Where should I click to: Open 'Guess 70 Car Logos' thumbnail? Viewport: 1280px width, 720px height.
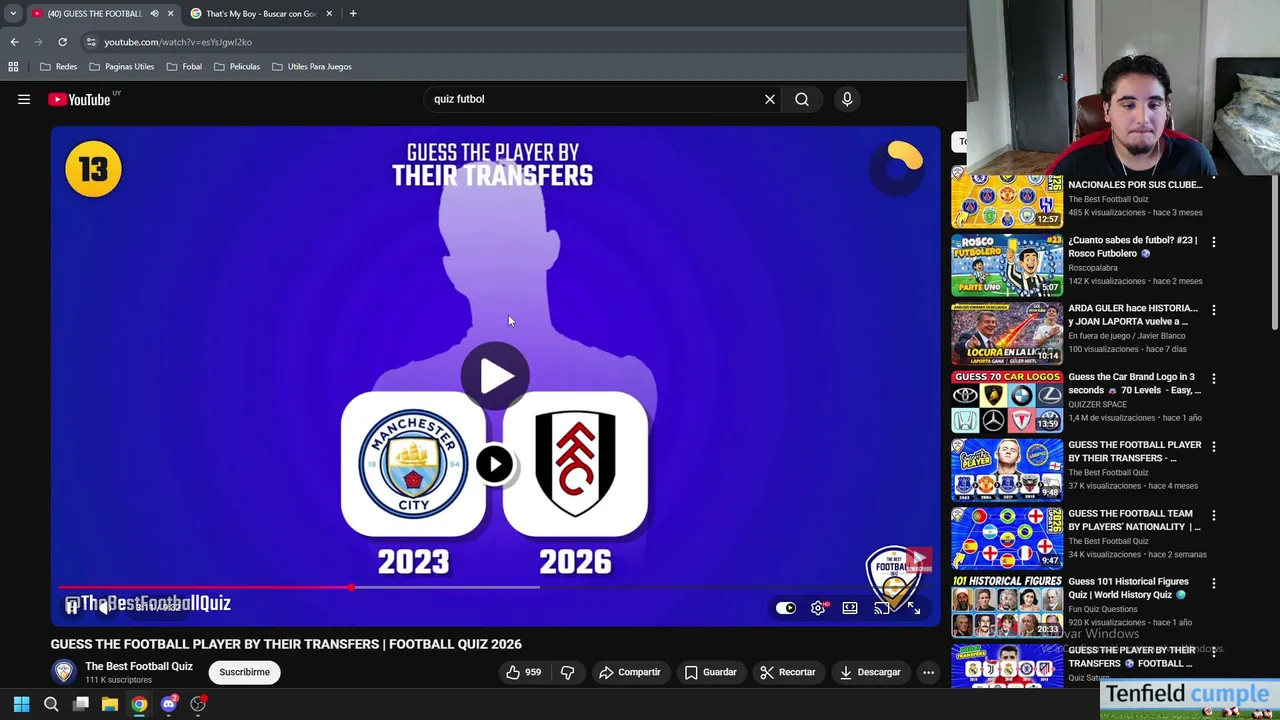(1006, 401)
